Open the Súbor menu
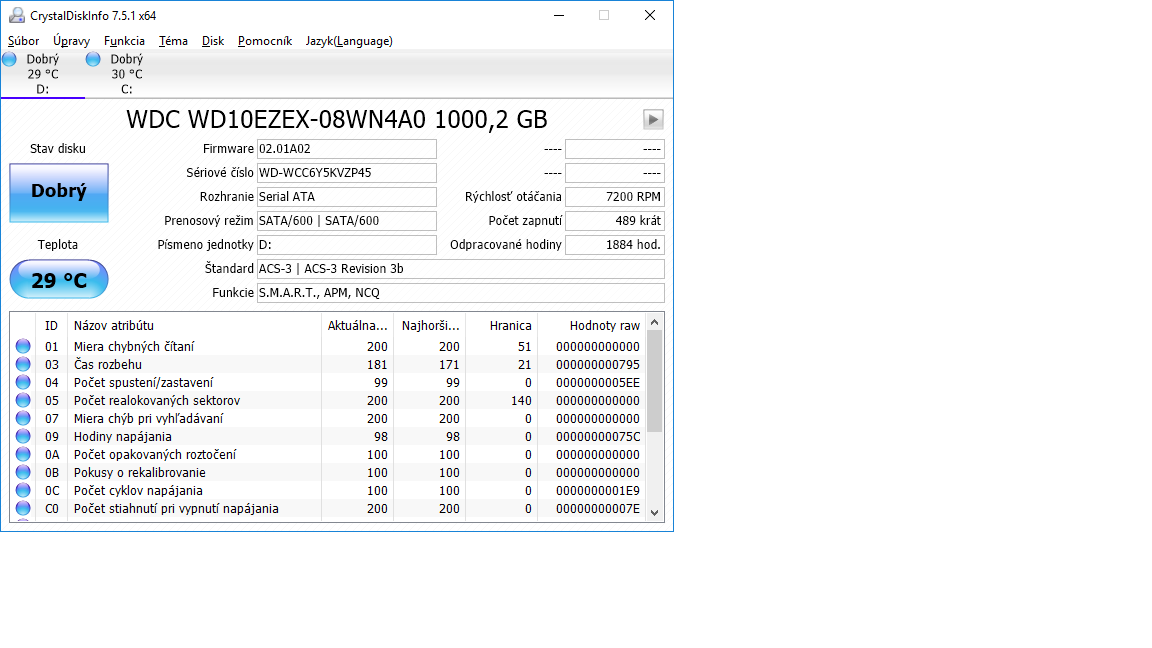Image resolution: width=1152 pixels, height=648 pixels. coord(24,41)
